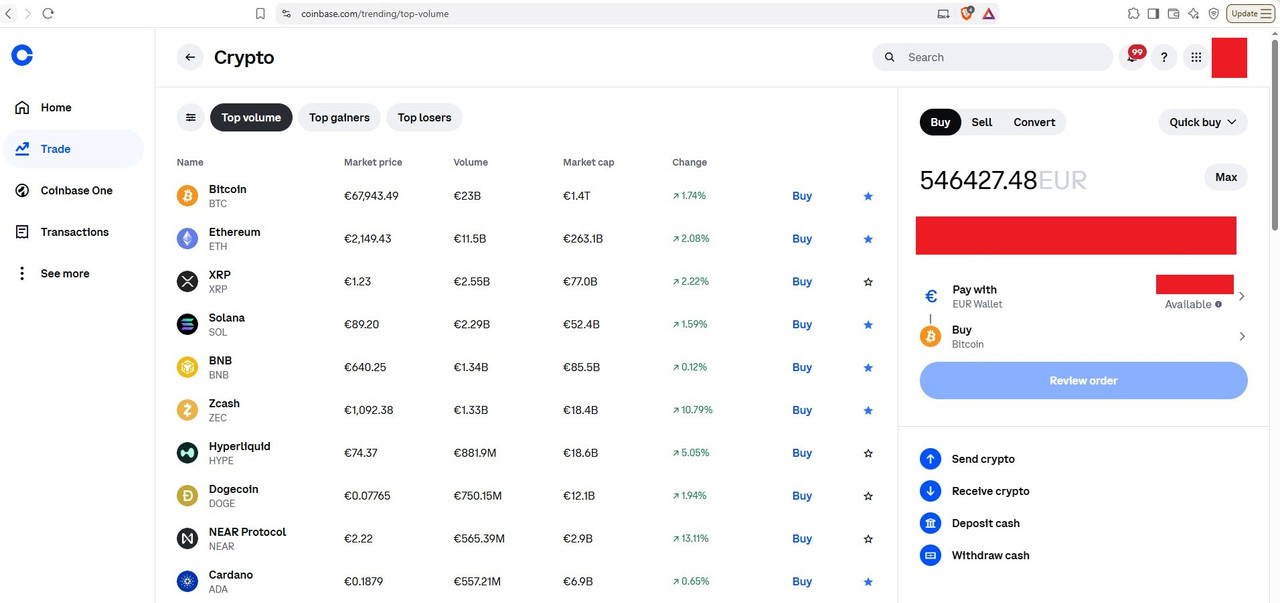Click the 546427.48 EUR amount field

(x=1003, y=180)
